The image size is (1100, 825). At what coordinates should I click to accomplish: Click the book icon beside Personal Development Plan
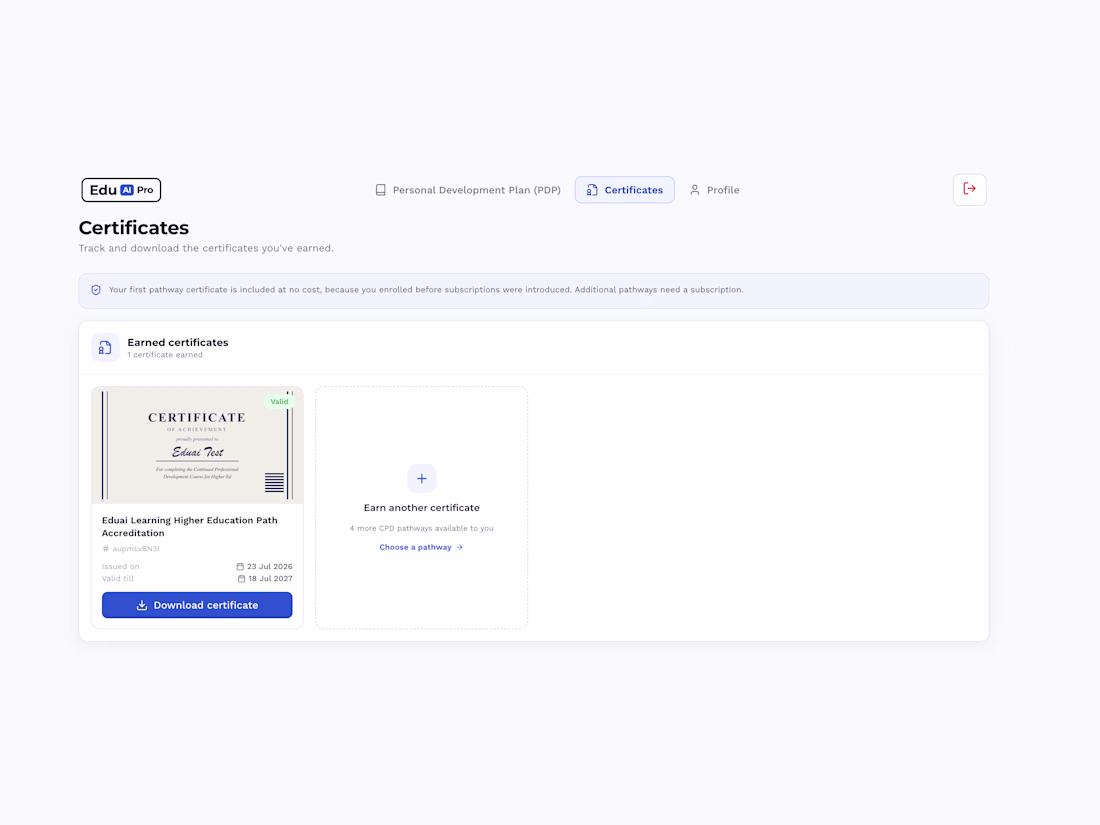coord(380,190)
